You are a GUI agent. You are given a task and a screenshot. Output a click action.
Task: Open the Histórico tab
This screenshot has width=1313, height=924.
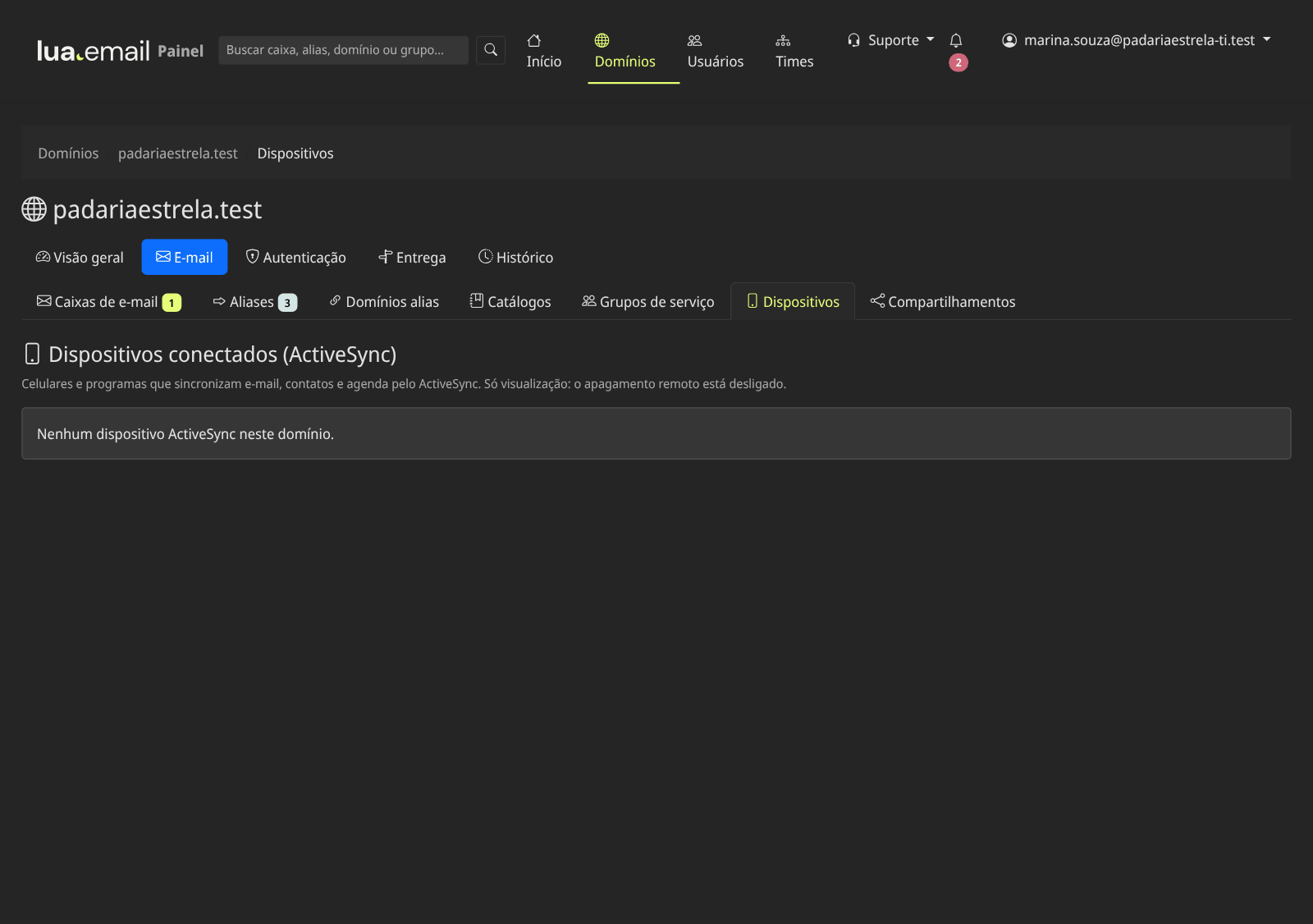[x=516, y=257]
